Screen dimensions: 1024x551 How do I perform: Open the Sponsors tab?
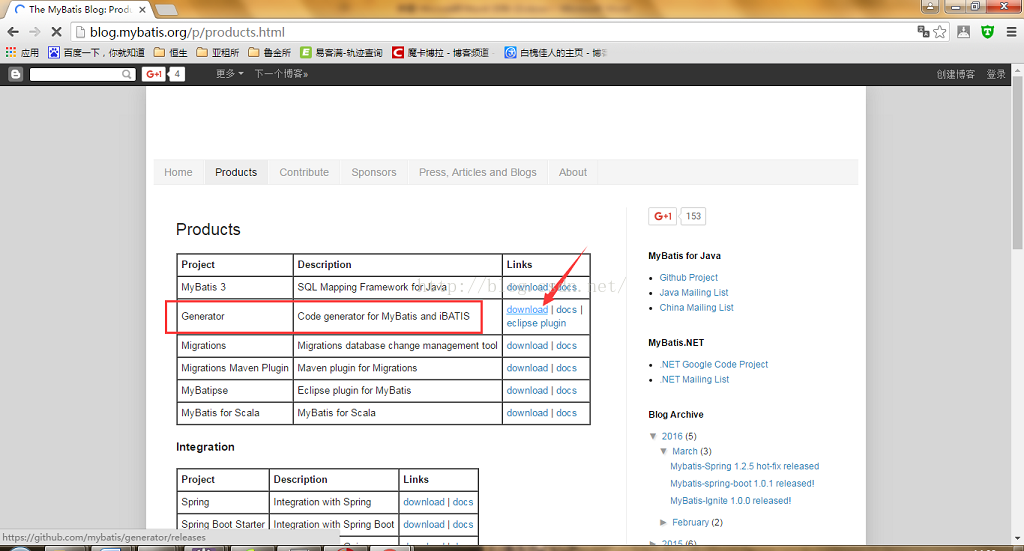374,172
